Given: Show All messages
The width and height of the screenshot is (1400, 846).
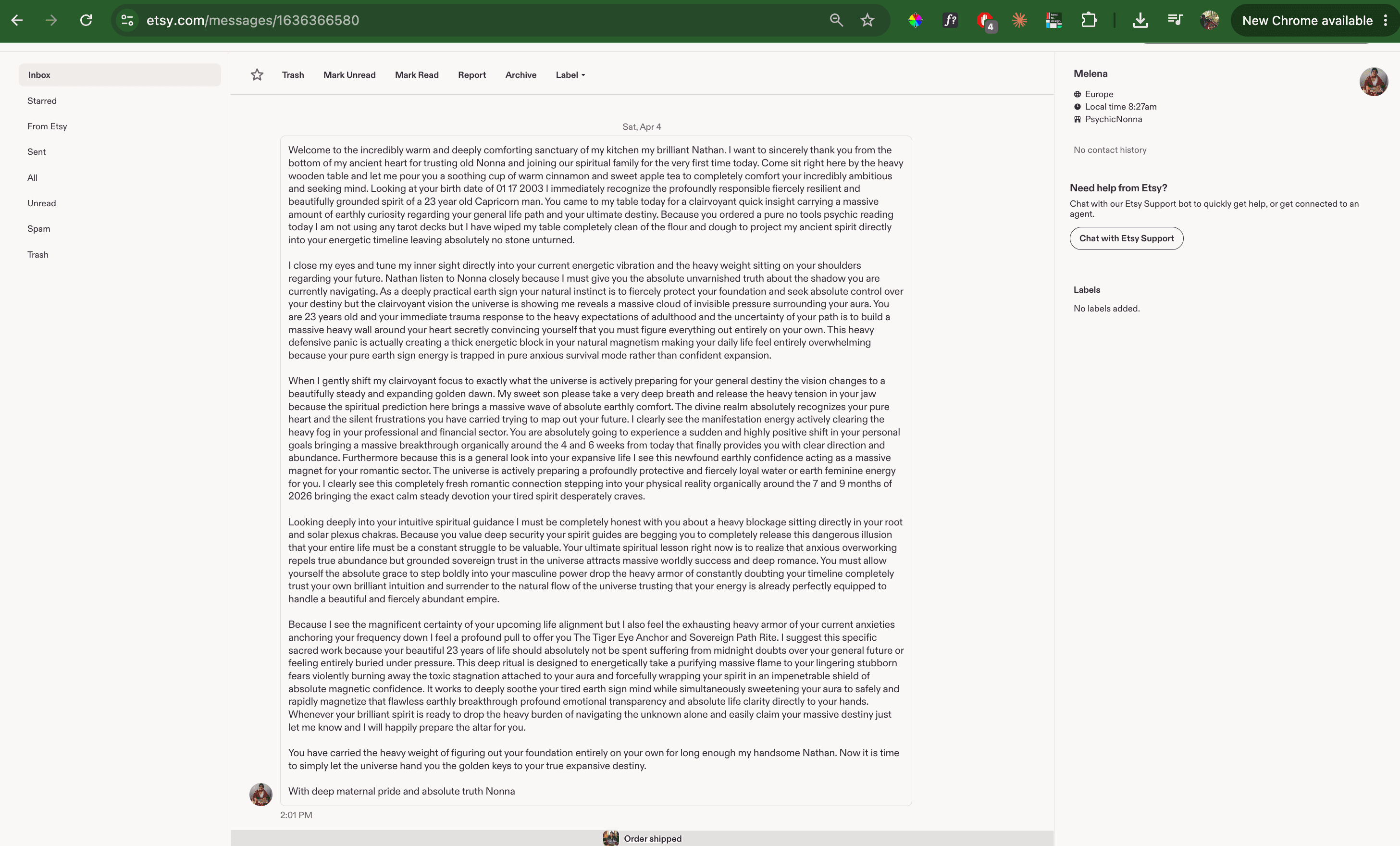Looking at the screenshot, I should [32, 178].
